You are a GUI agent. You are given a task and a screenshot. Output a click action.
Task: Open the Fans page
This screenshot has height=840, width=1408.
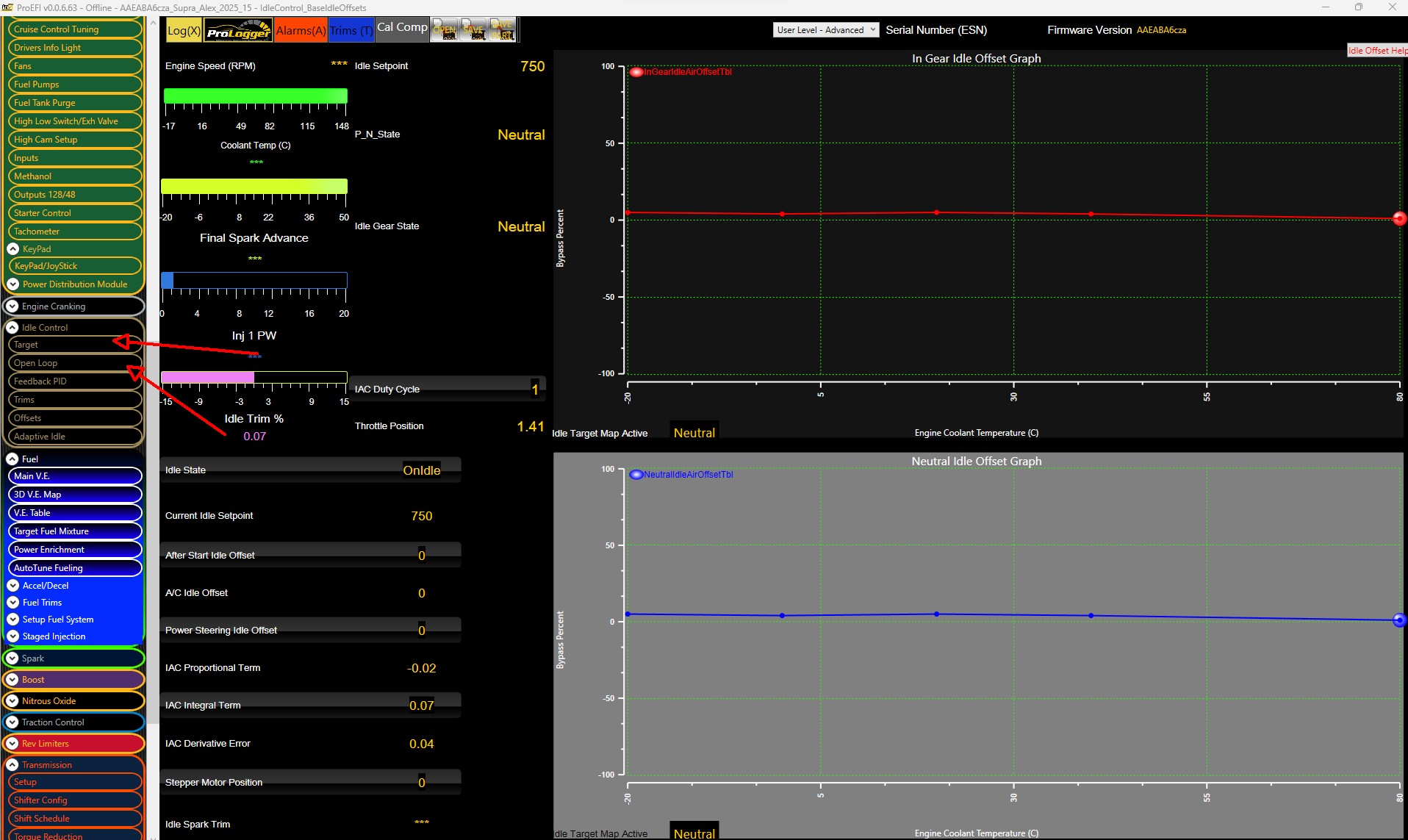(x=74, y=66)
